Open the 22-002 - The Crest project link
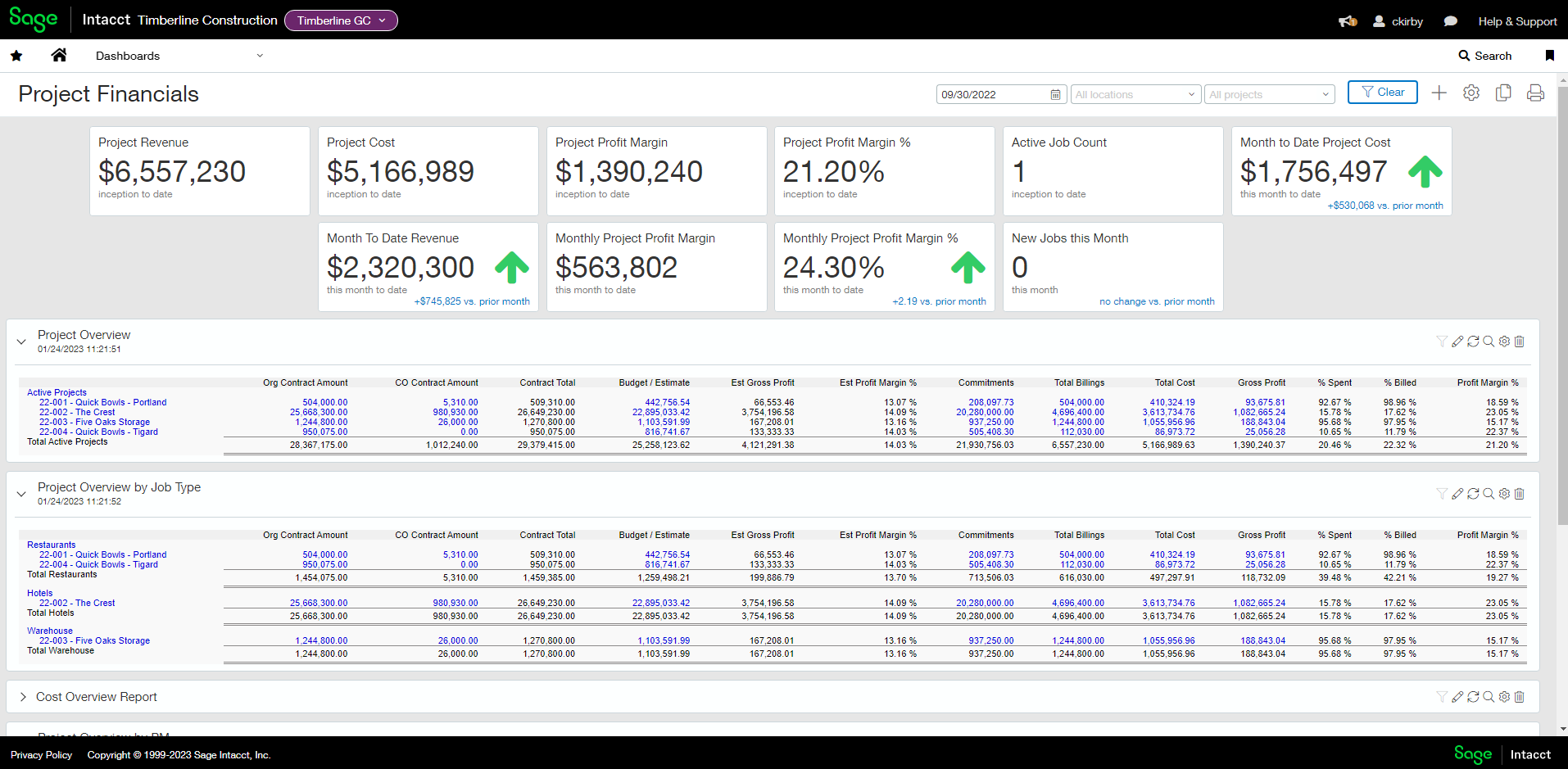The width and height of the screenshot is (1568, 769). (x=77, y=413)
